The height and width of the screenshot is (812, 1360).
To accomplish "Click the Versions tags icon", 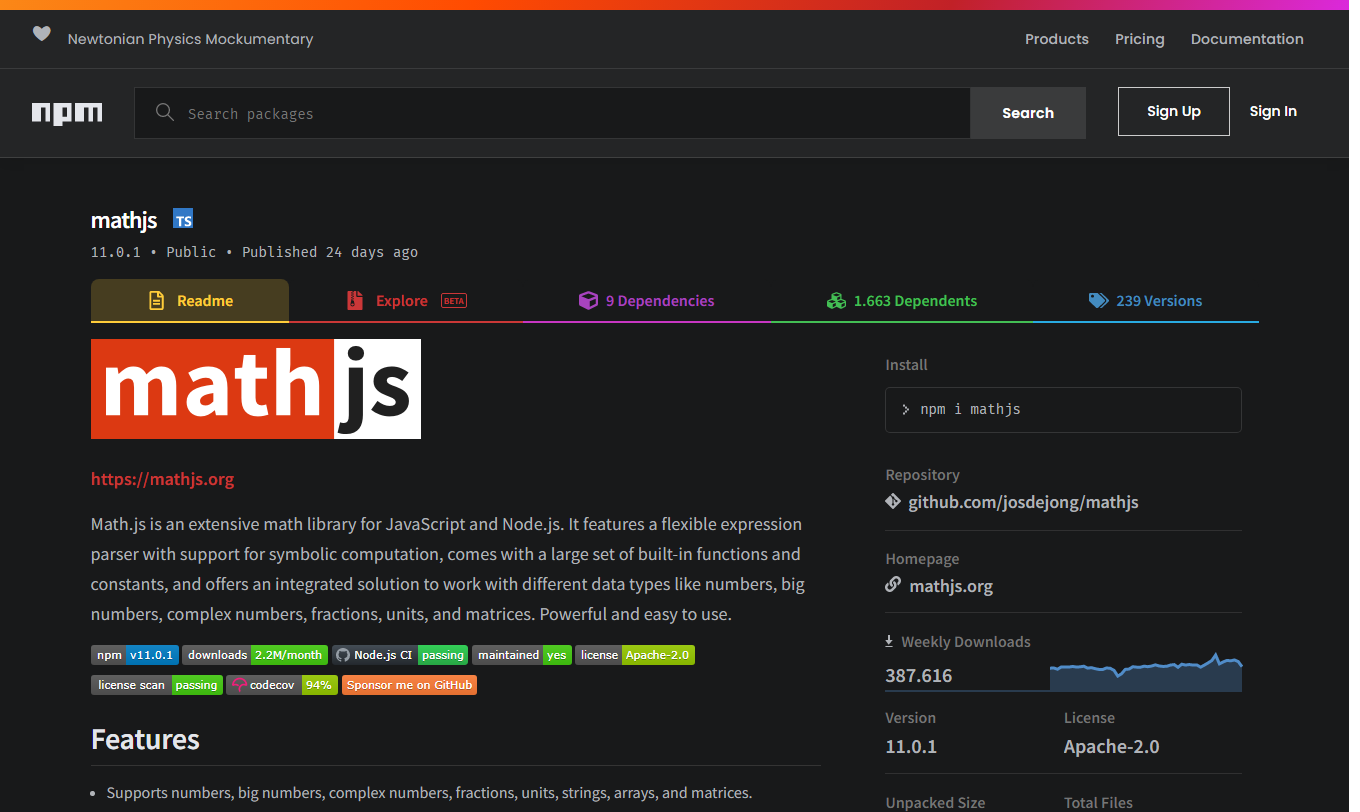I will (1098, 301).
